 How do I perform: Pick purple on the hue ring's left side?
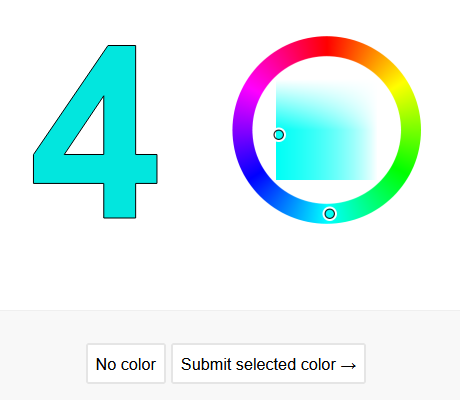point(243,130)
